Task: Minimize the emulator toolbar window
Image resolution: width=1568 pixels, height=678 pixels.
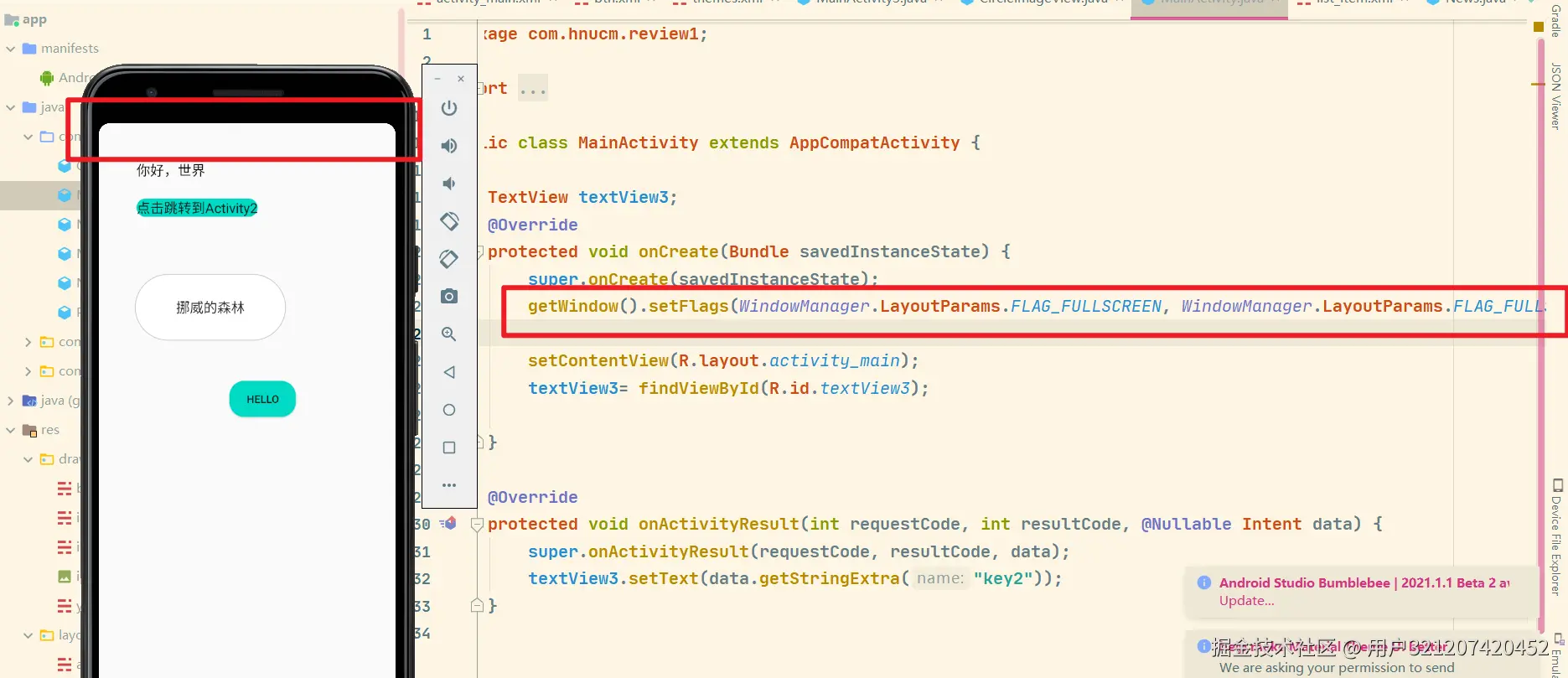Action: tap(437, 79)
